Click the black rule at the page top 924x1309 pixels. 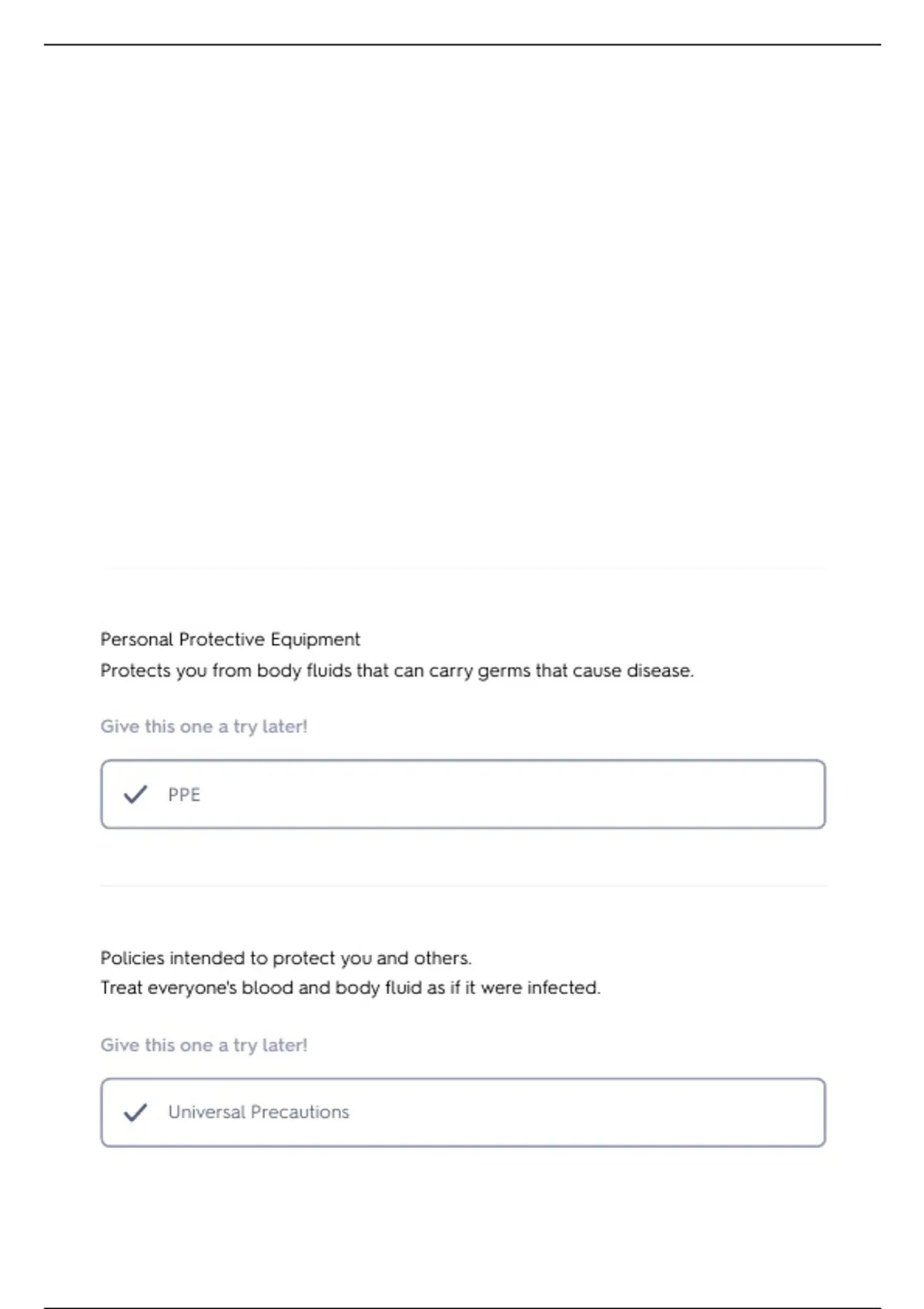(462, 45)
